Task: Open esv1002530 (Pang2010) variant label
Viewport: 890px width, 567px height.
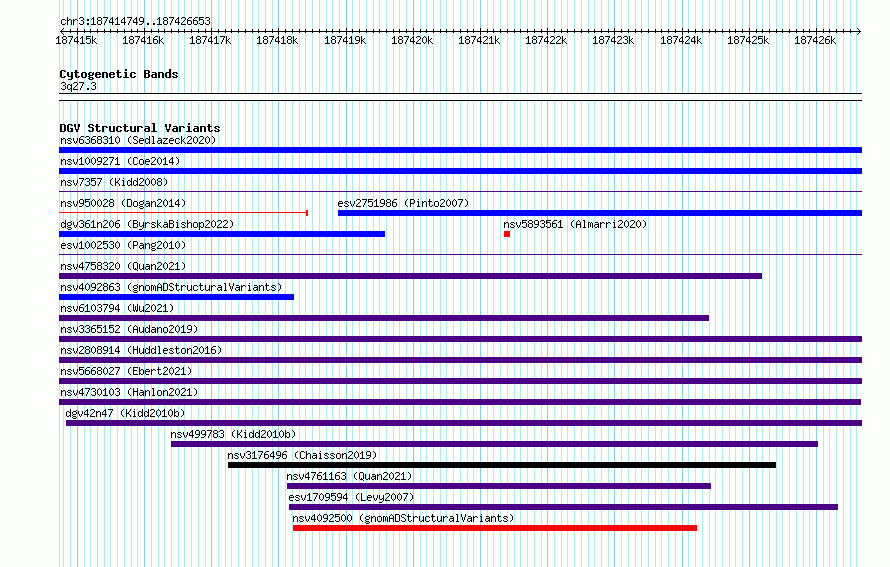Action: (x=123, y=245)
